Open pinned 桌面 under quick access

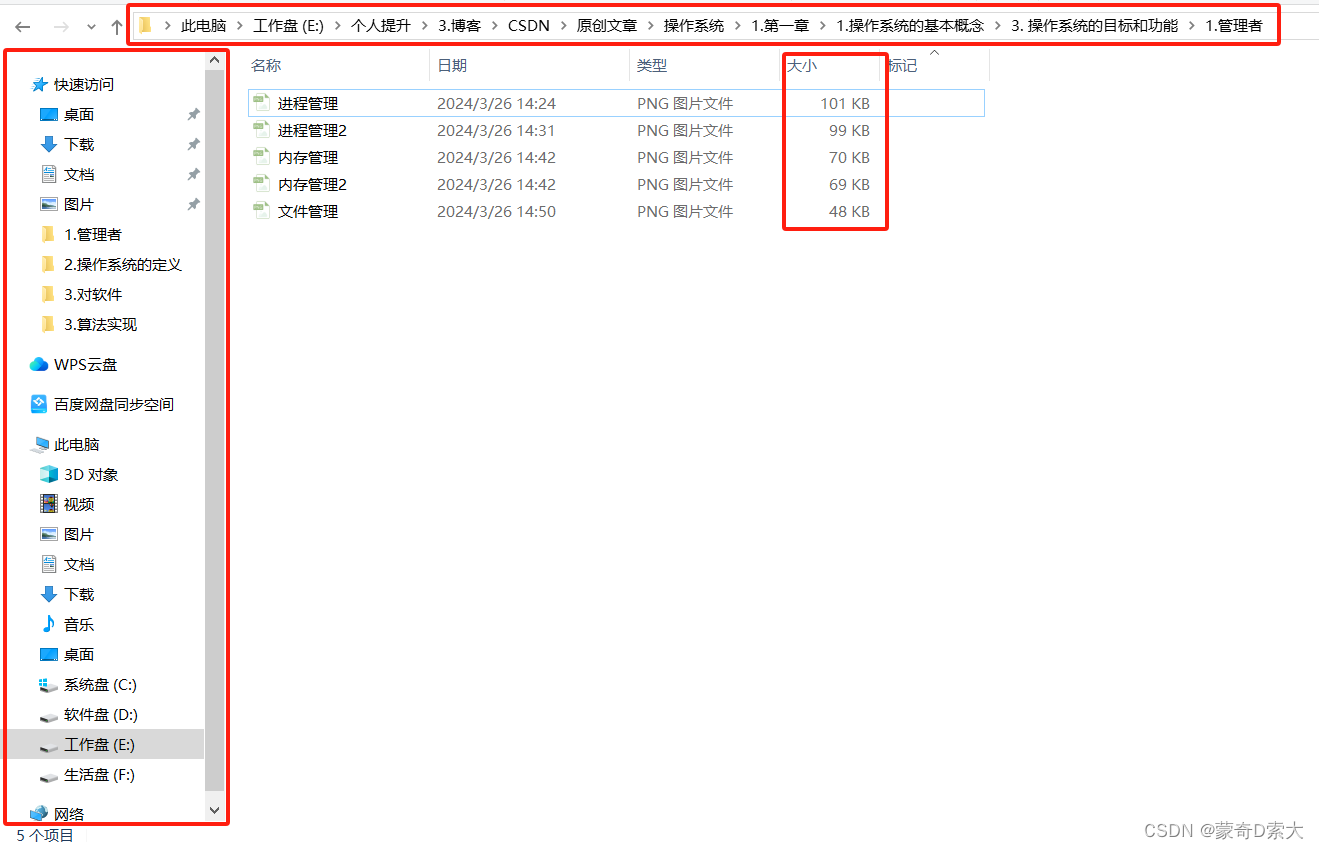point(79,115)
